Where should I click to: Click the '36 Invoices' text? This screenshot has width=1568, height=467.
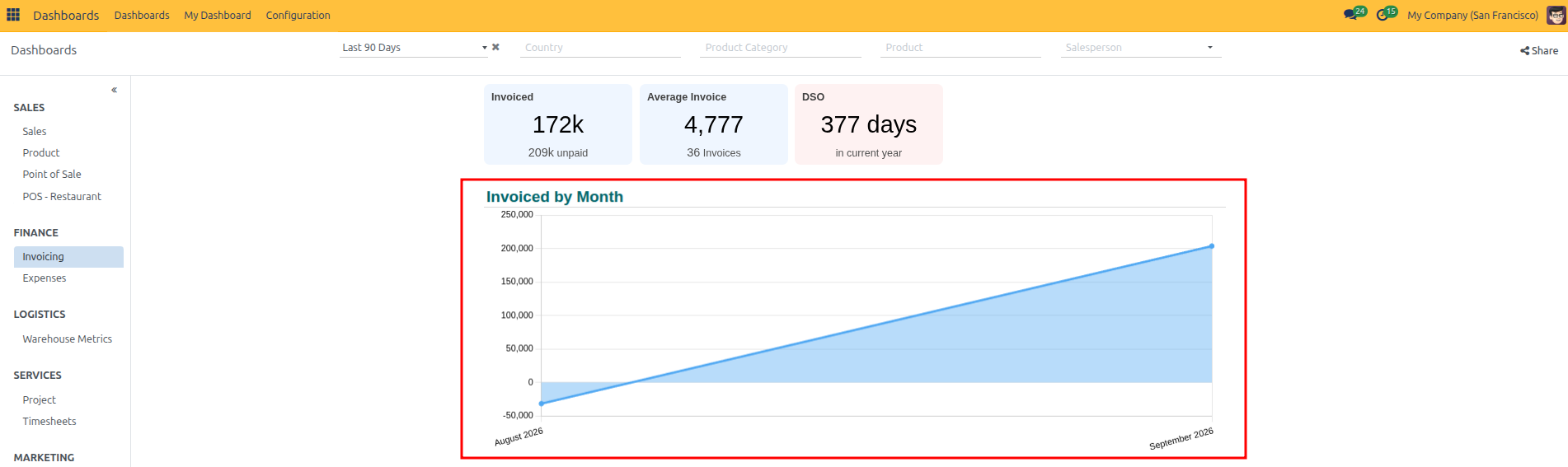[714, 152]
